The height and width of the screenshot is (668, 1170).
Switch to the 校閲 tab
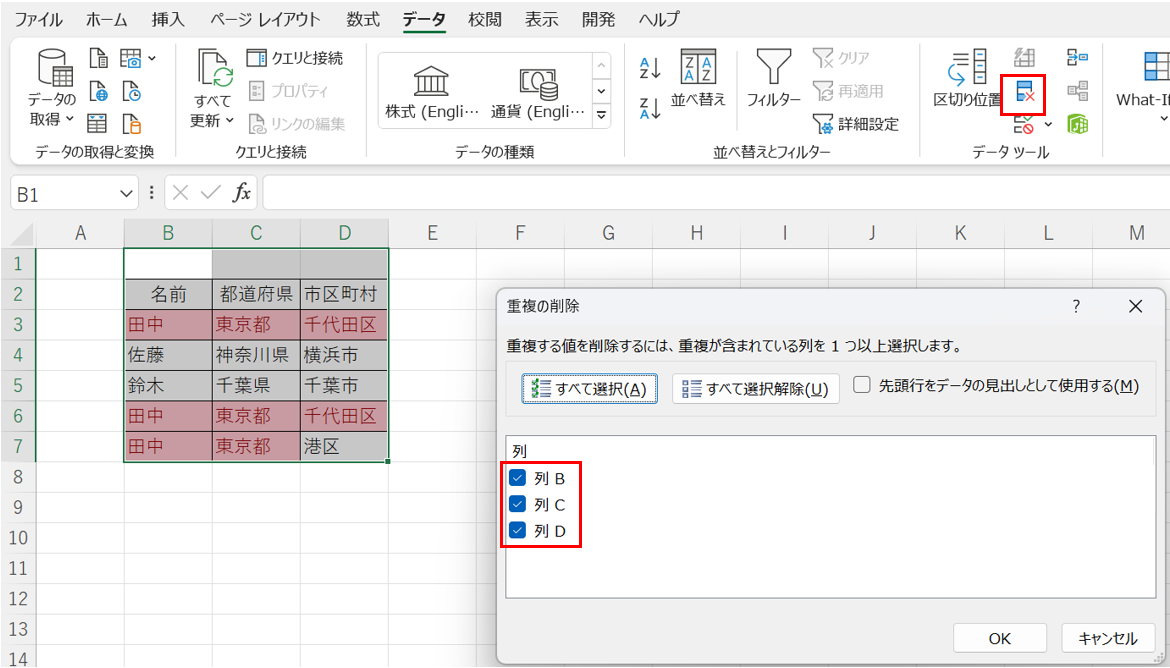[x=485, y=19]
